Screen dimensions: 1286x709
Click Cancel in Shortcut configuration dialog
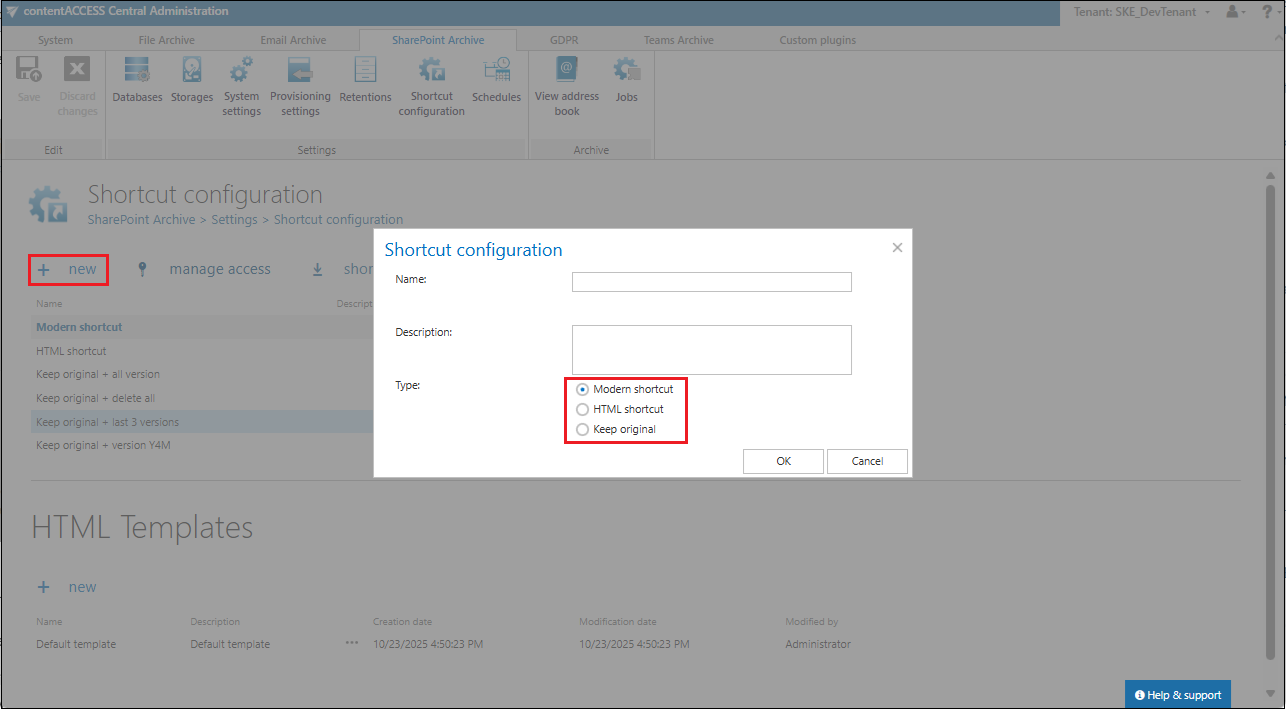coord(867,461)
